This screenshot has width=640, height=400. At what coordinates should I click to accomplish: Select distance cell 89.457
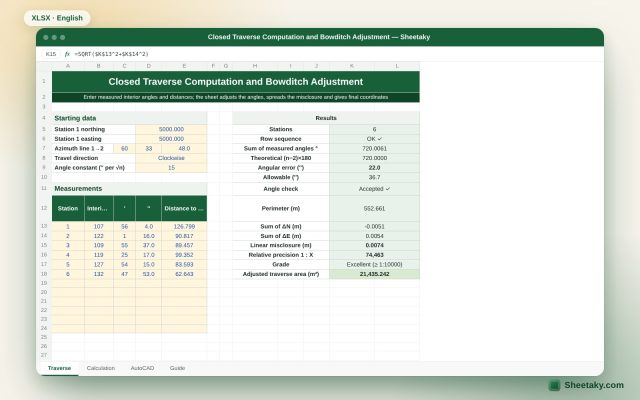184,245
